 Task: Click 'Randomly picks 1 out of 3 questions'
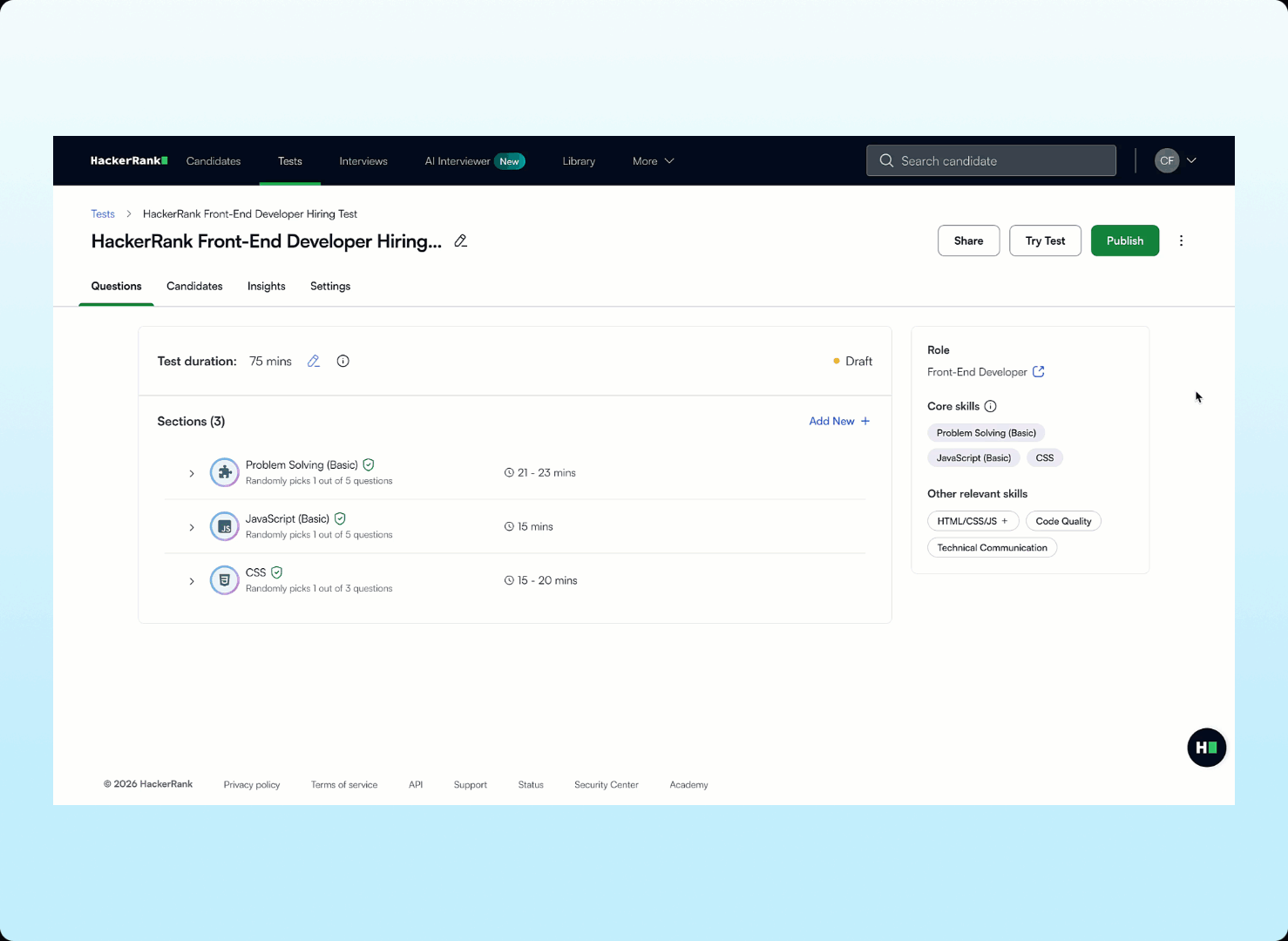click(319, 589)
